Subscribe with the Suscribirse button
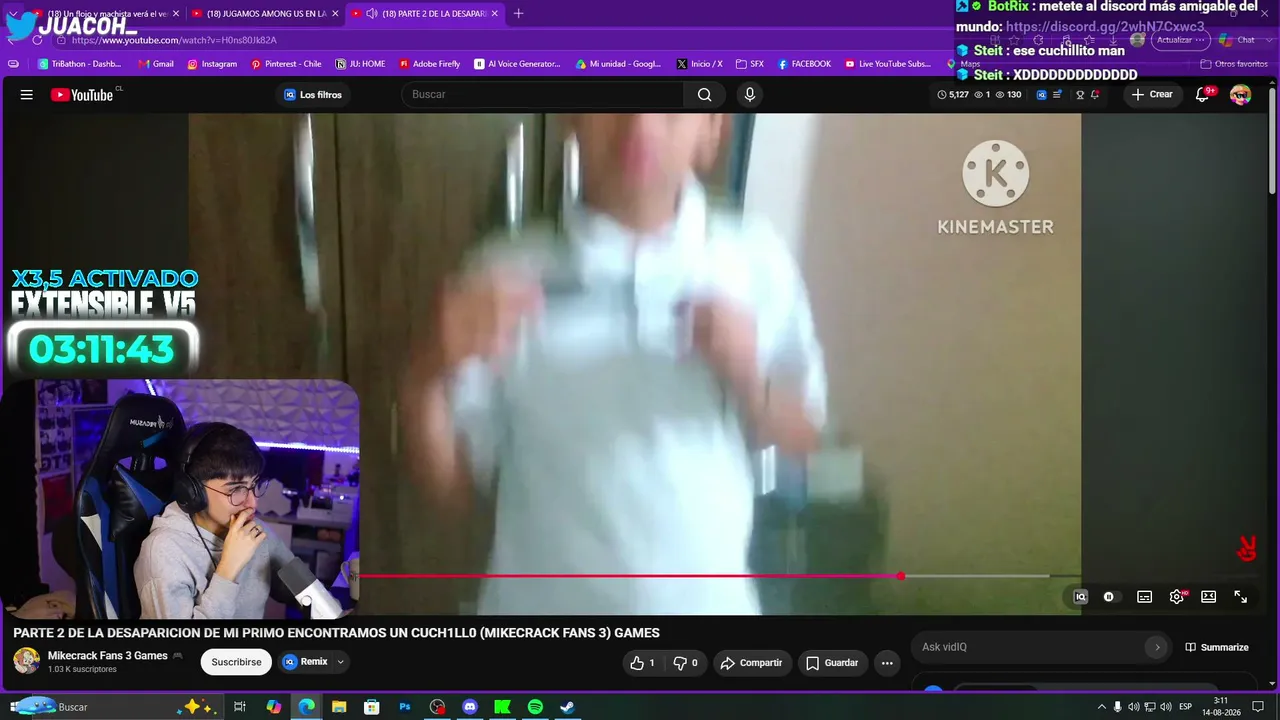 pyautogui.click(x=236, y=662)
